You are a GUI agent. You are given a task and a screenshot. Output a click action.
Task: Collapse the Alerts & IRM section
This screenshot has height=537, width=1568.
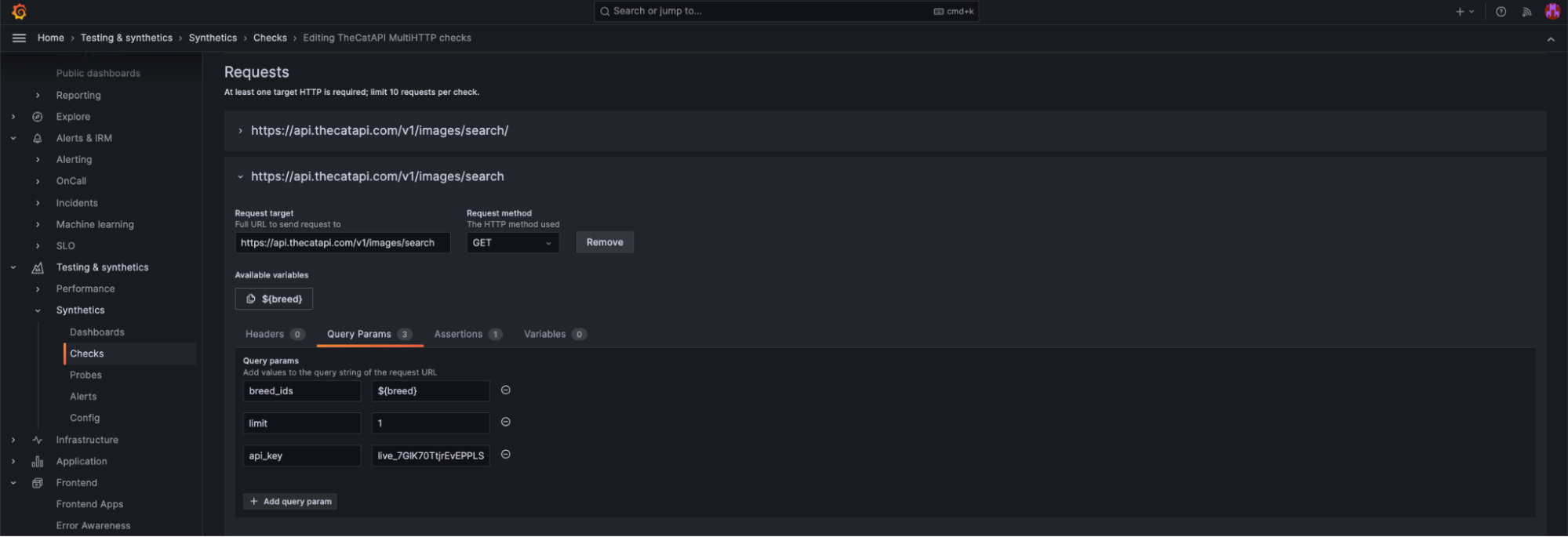[x=13, y=138]
